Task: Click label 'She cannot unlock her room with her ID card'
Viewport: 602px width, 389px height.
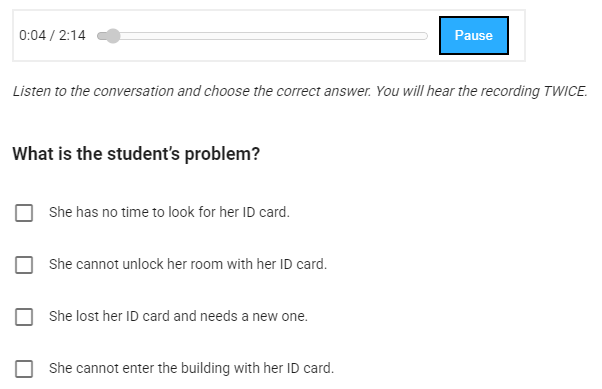Action: click(x=188, y=264)
